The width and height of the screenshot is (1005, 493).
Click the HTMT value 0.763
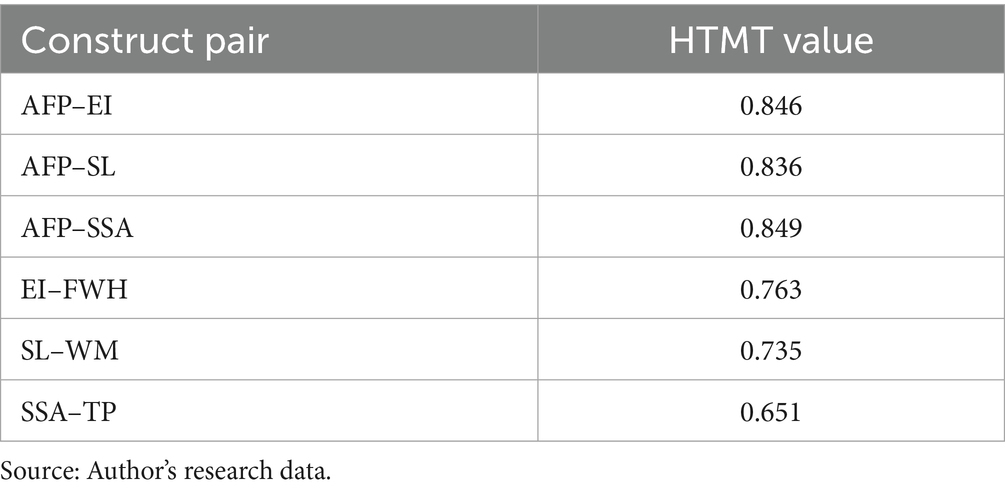pos(770,291)
